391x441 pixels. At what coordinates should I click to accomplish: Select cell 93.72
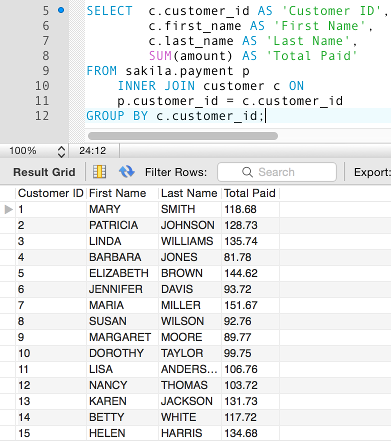tap(250, 289)
